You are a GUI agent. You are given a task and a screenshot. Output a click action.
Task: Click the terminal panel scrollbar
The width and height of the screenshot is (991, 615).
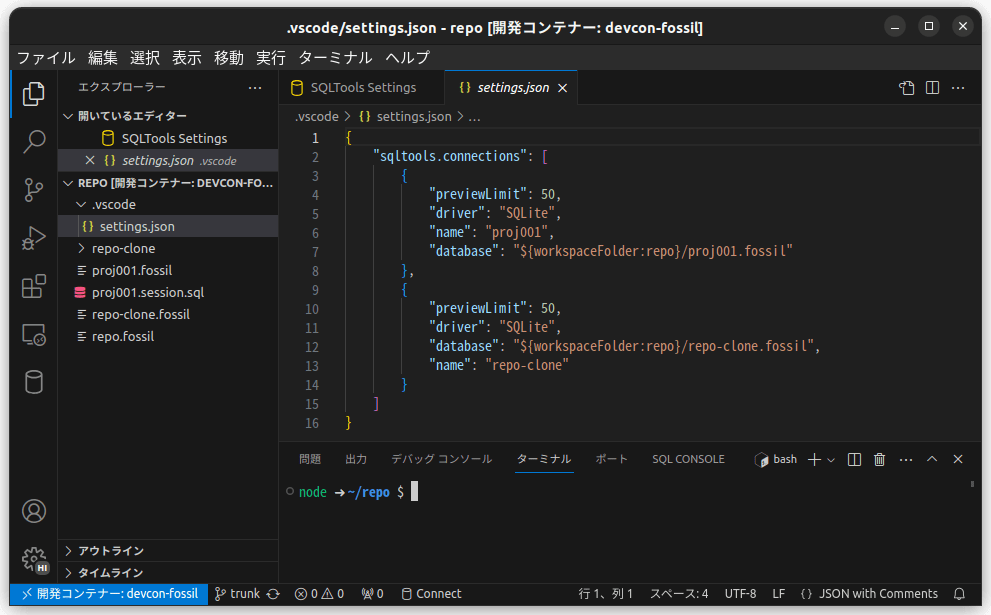click(972, 484)
